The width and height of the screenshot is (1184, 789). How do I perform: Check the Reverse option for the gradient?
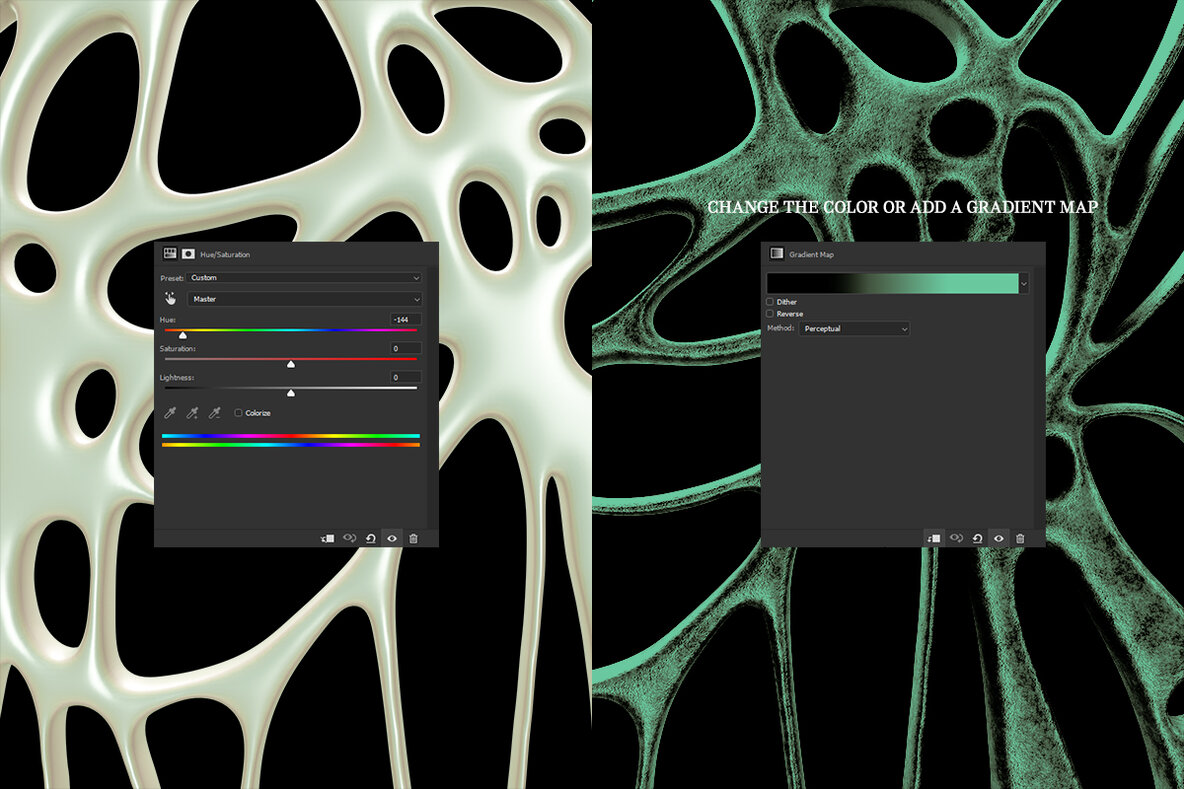(770, 313)
